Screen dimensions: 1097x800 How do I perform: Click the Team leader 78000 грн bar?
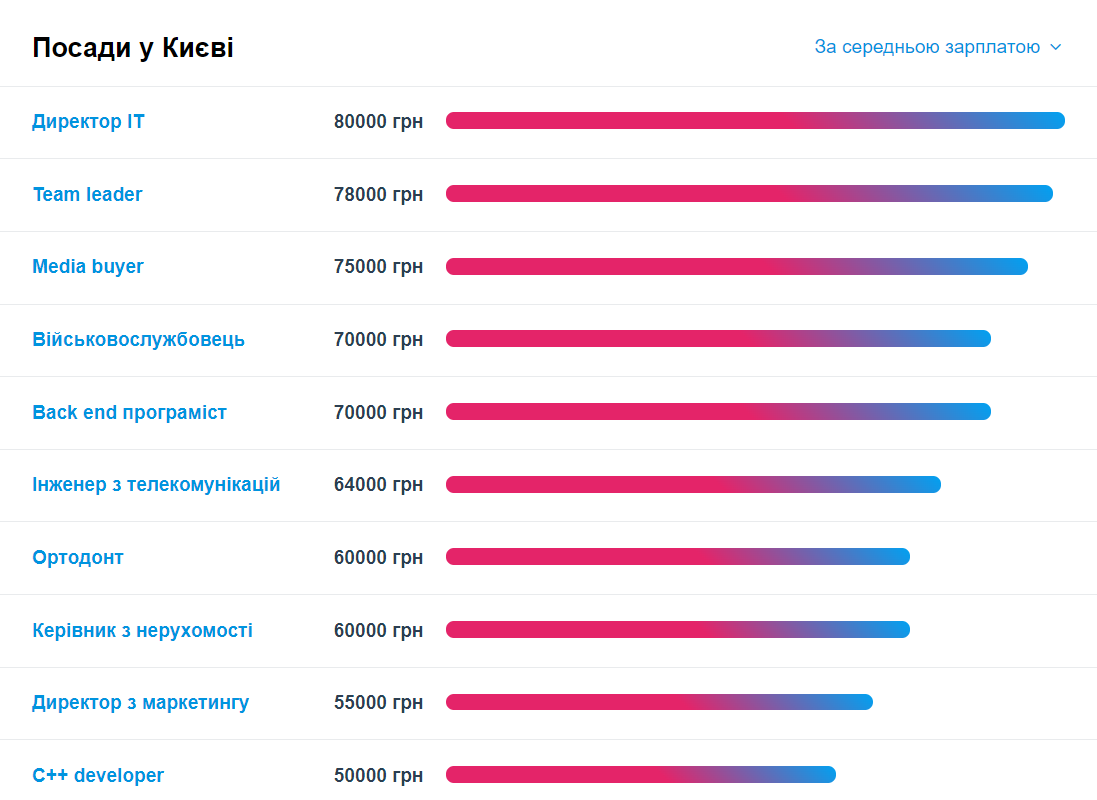pyautogui.click(x=749, y=193)
